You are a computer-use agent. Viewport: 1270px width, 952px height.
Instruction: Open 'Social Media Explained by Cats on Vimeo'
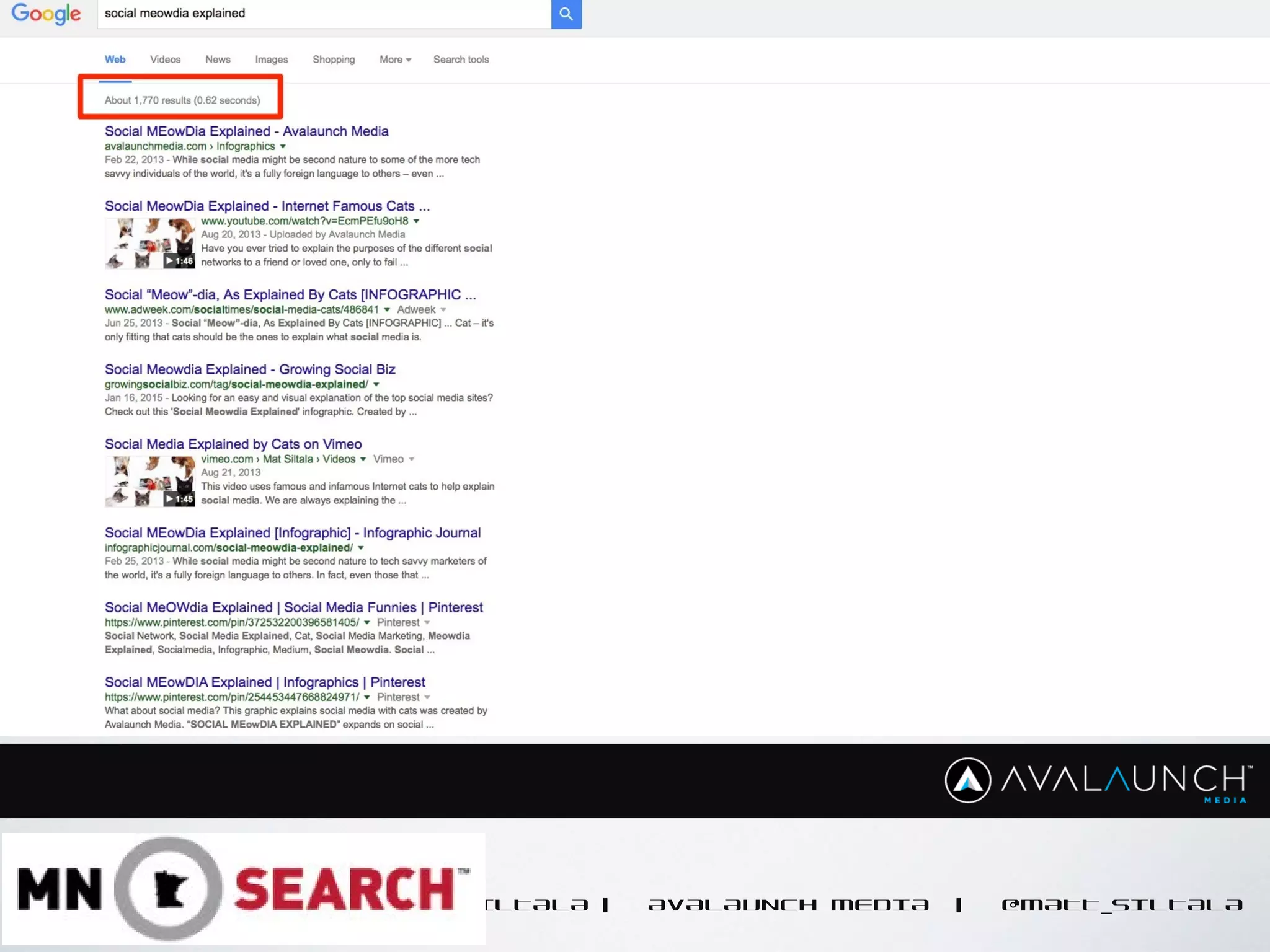point(233,444)
